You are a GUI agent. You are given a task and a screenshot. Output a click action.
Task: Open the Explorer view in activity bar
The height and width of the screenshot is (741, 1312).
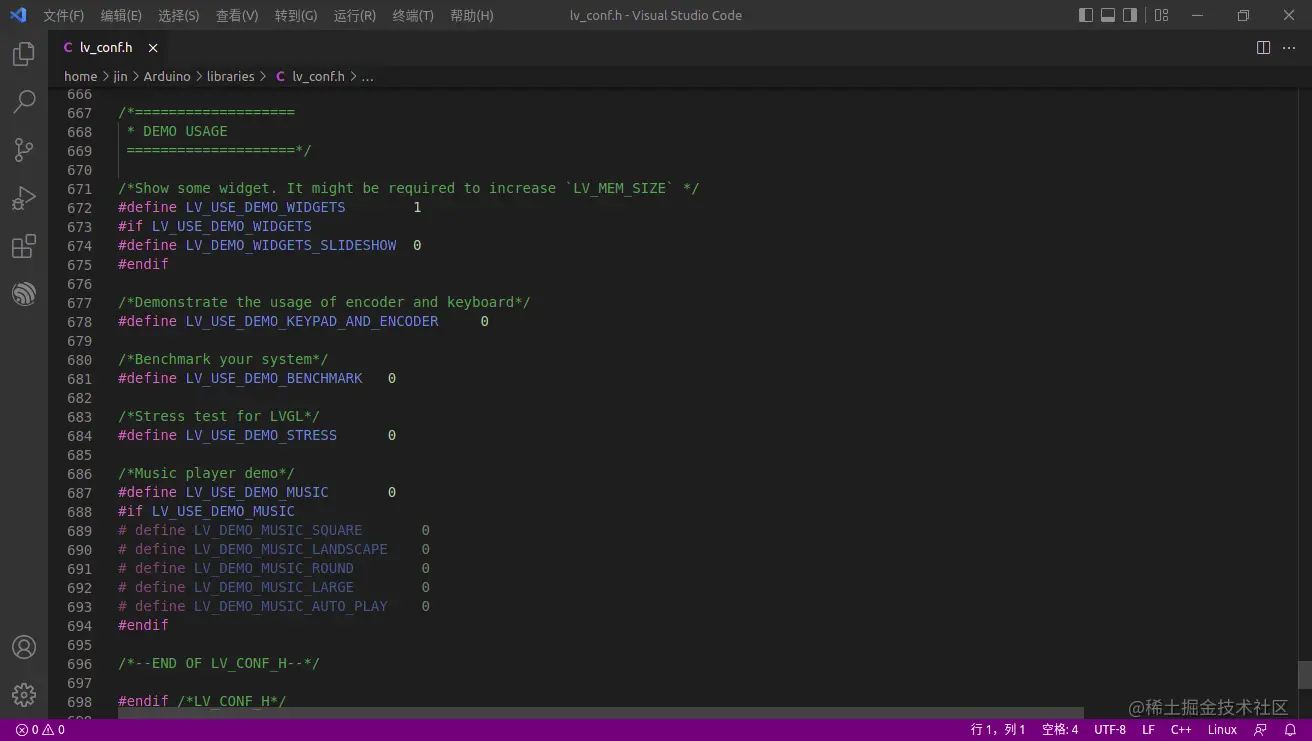(x=24, y=54)
